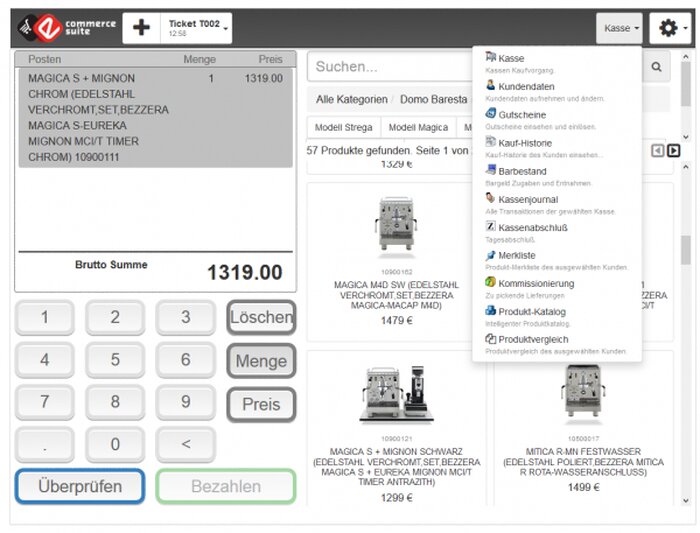The width and height of the screenshot is (700, 533).
Task: Switch to Modell Strega tab
Action: 343,128
